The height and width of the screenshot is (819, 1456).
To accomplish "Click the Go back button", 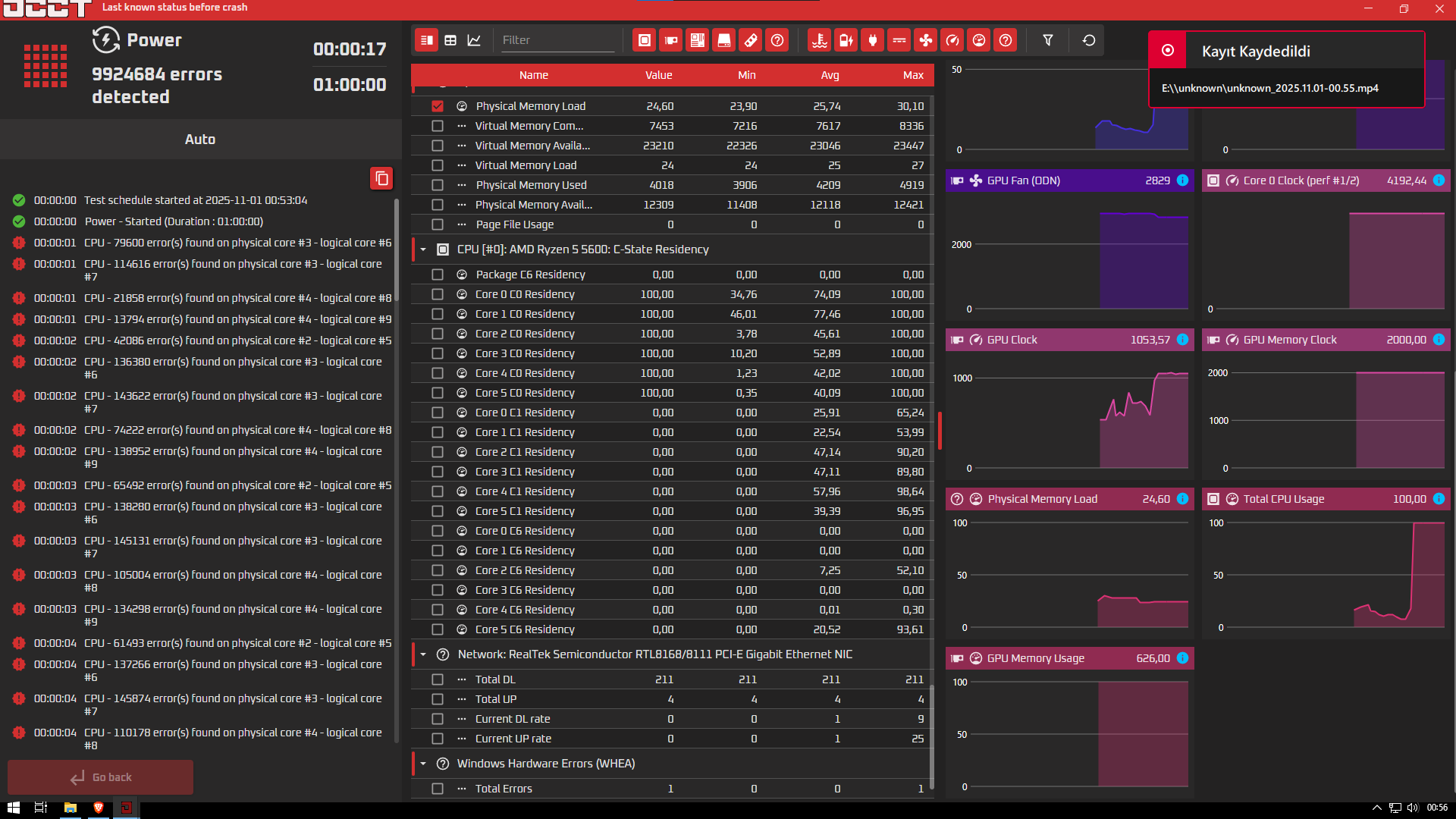I will click(100, 777).
